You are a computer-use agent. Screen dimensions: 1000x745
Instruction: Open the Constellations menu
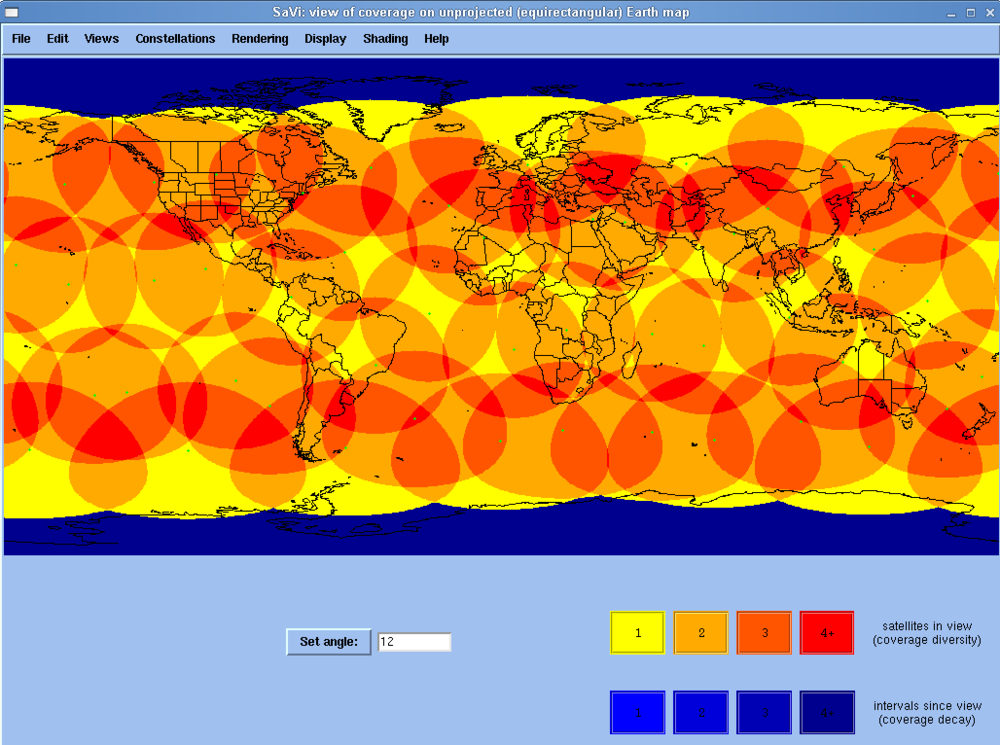pos(175,39)
